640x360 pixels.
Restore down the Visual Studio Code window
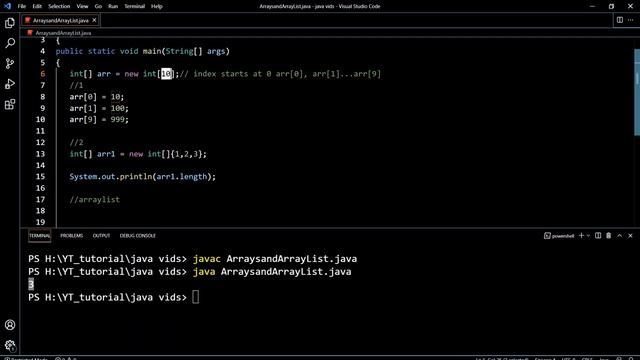click(611, 6)
